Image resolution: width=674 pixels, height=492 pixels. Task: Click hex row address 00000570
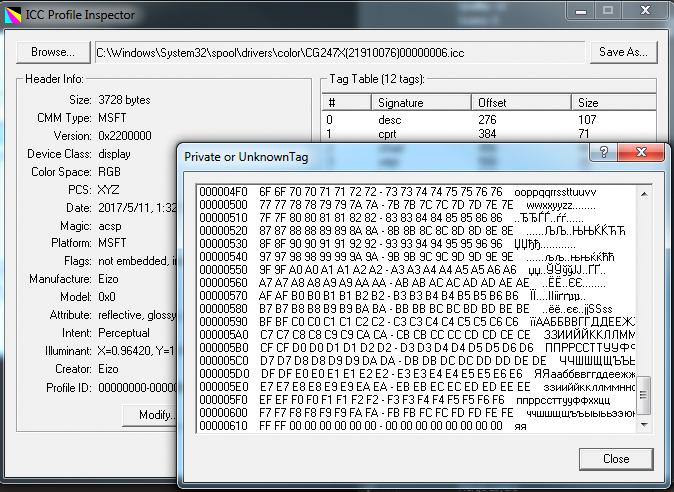point(224,296)
